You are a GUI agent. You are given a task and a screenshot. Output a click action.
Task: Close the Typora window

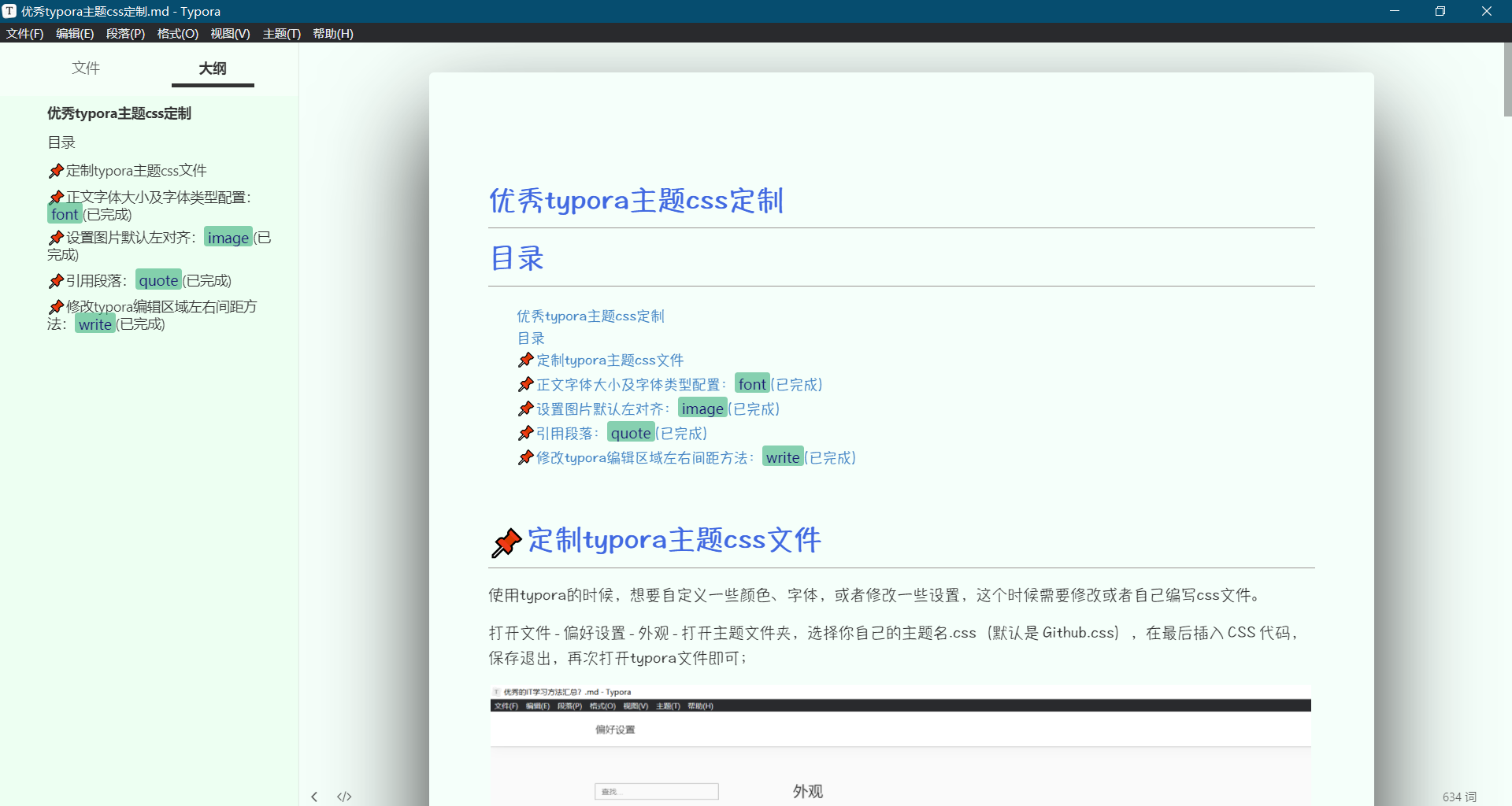[x=1487, y=11]
